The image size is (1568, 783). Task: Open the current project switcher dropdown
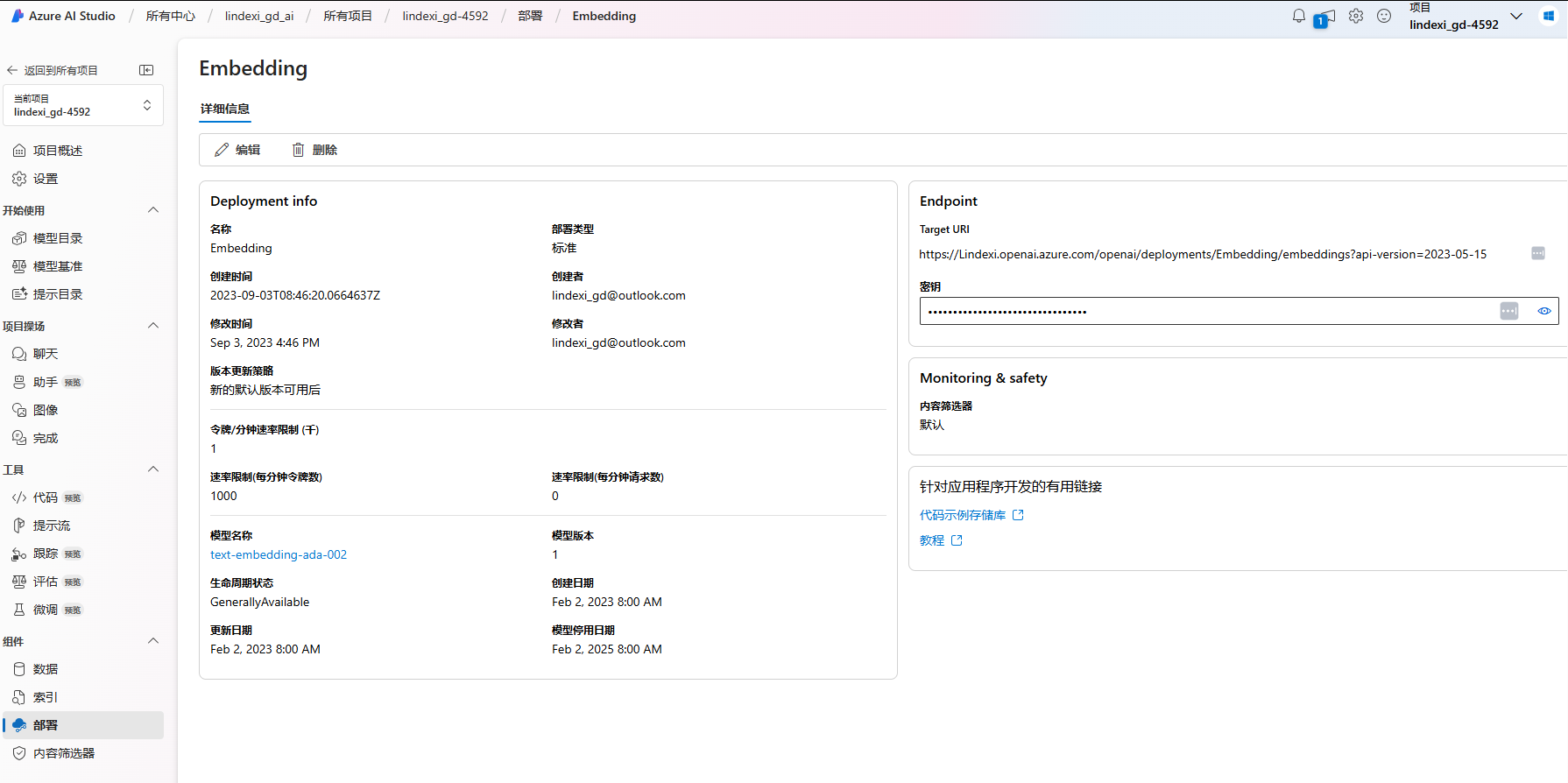83,105
